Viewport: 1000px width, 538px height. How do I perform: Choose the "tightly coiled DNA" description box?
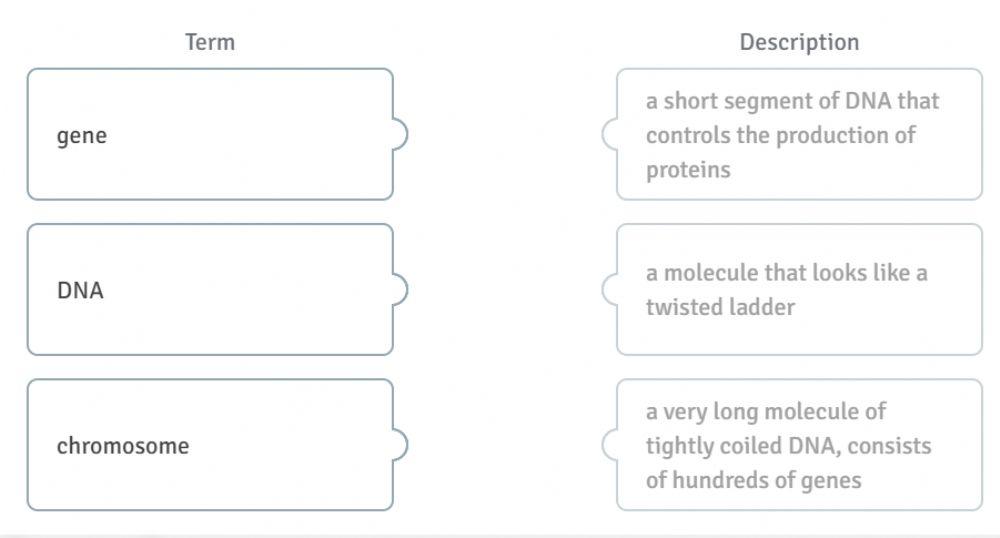point(800,445)
